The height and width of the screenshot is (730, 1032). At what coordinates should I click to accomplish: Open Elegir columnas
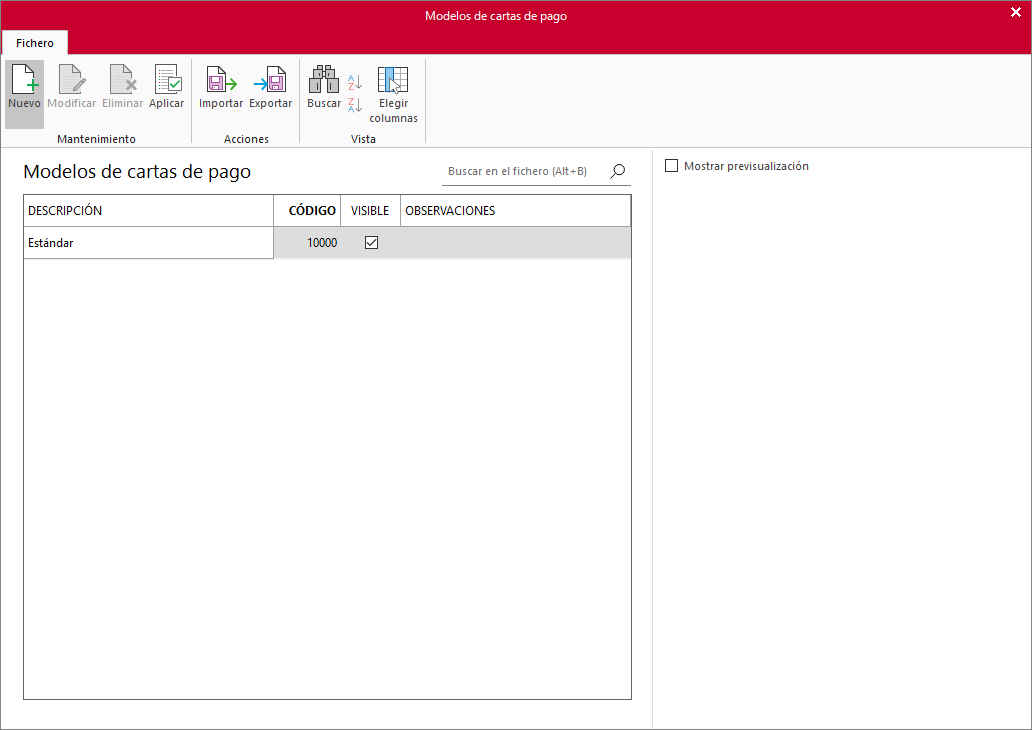tap(394, 94)
